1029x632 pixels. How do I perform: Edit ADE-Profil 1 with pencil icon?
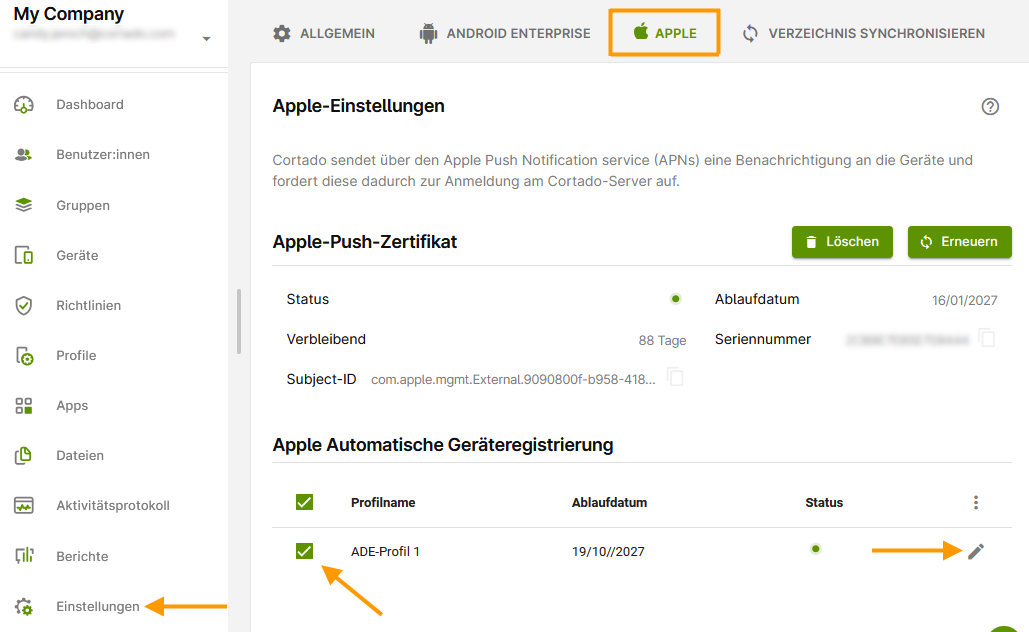coord(976,551)
